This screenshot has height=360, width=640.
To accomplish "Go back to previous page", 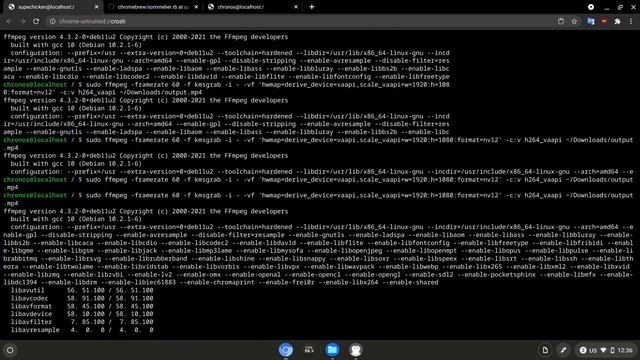I will tap(9, 21).
